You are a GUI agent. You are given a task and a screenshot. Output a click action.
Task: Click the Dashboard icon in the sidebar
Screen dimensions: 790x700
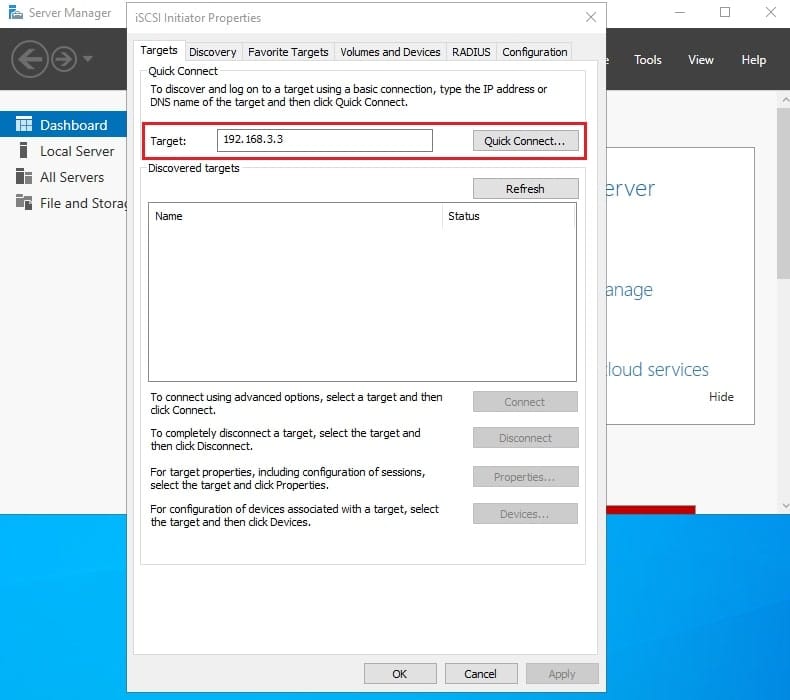[x=24, y=124]
